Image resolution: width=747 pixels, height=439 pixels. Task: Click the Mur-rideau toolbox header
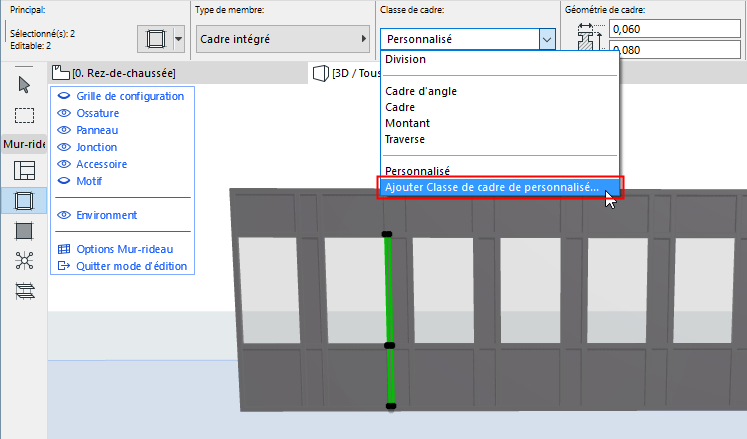[x=24, y=144]
